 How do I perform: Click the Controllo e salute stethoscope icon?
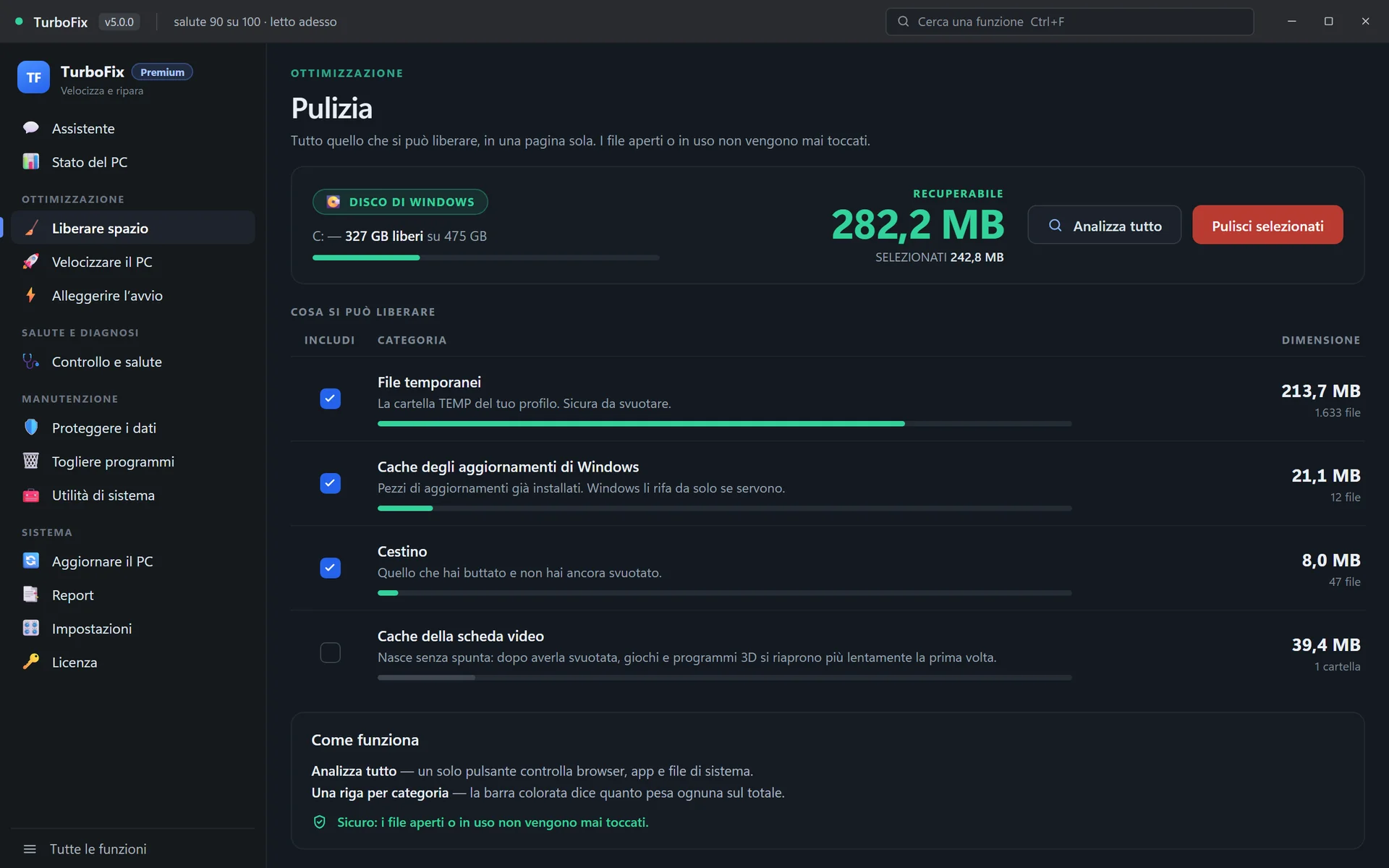31,361
